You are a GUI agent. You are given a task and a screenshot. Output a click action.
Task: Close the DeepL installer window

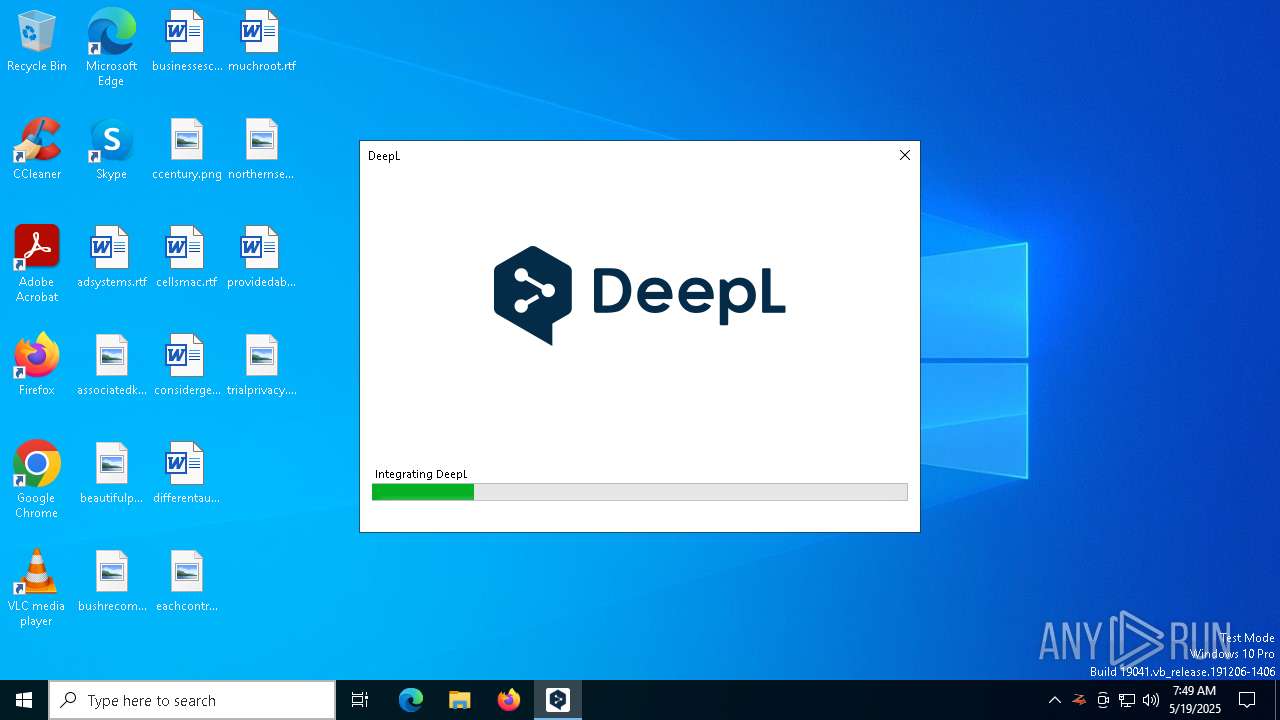(x=905, y=155)
